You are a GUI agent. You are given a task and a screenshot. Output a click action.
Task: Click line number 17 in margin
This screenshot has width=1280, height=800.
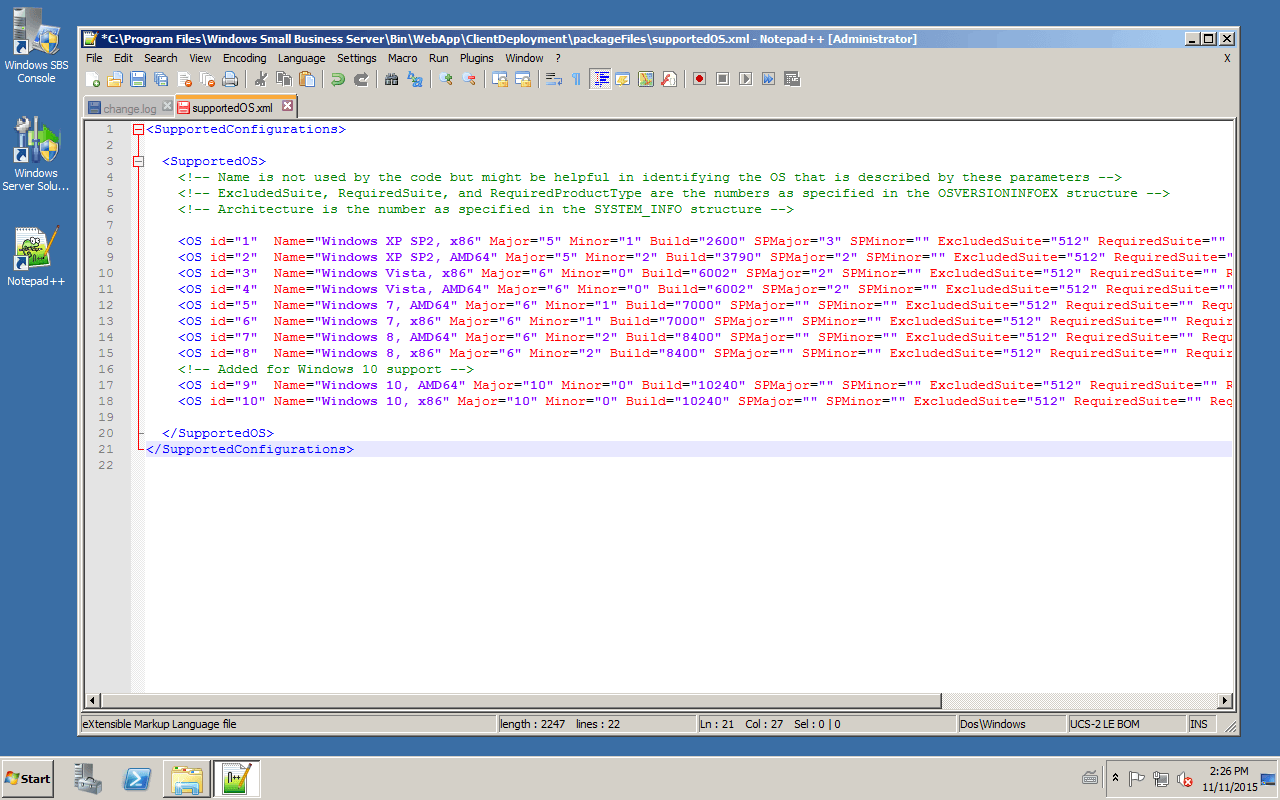click(106, 385)
